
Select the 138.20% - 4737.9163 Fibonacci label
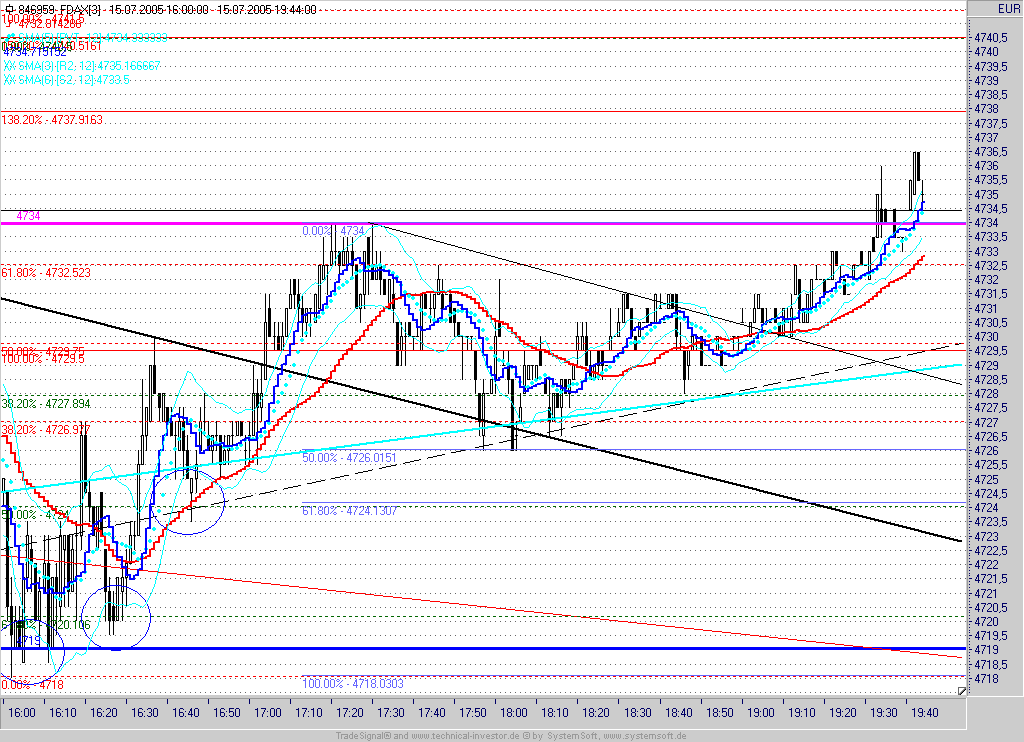point(52,120)
